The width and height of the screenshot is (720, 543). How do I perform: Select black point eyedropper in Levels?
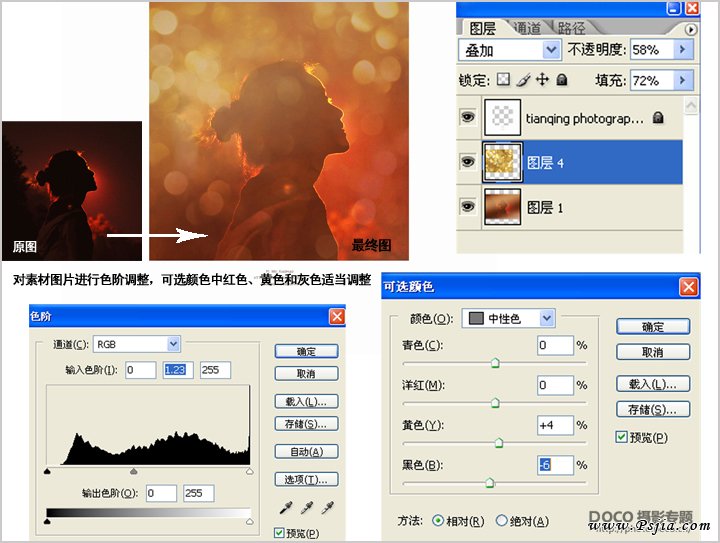tap(286, 508)
